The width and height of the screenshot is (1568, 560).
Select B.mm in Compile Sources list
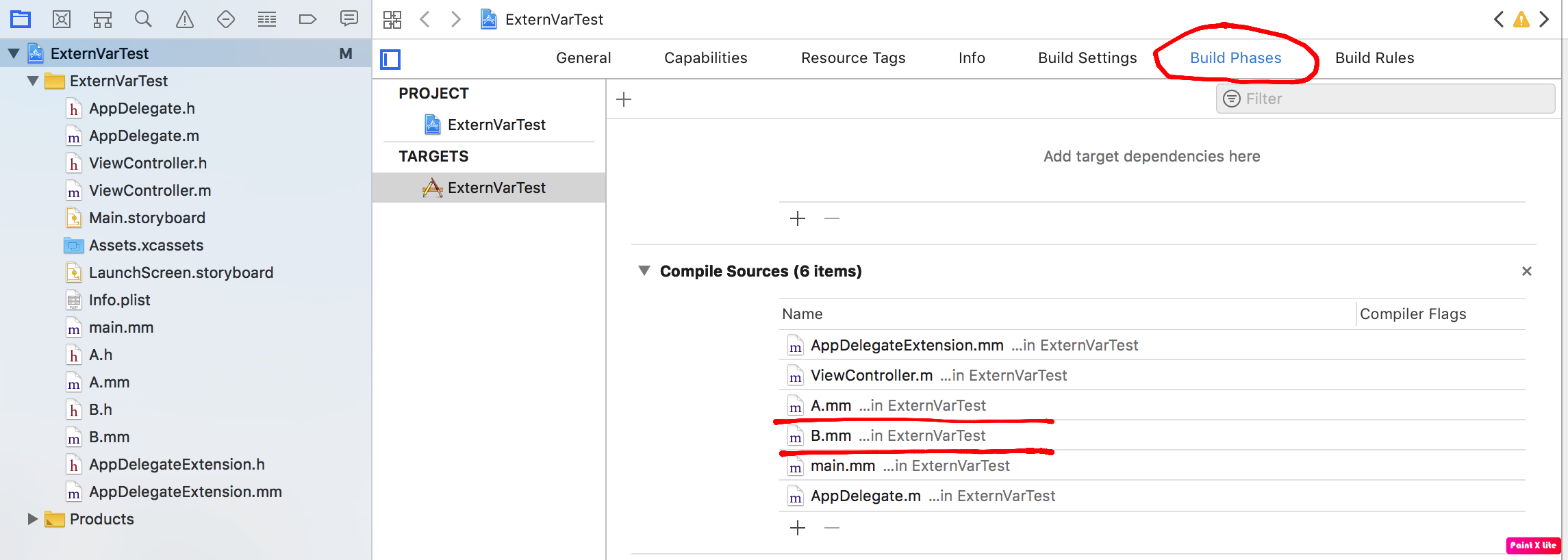pos(831,436)
